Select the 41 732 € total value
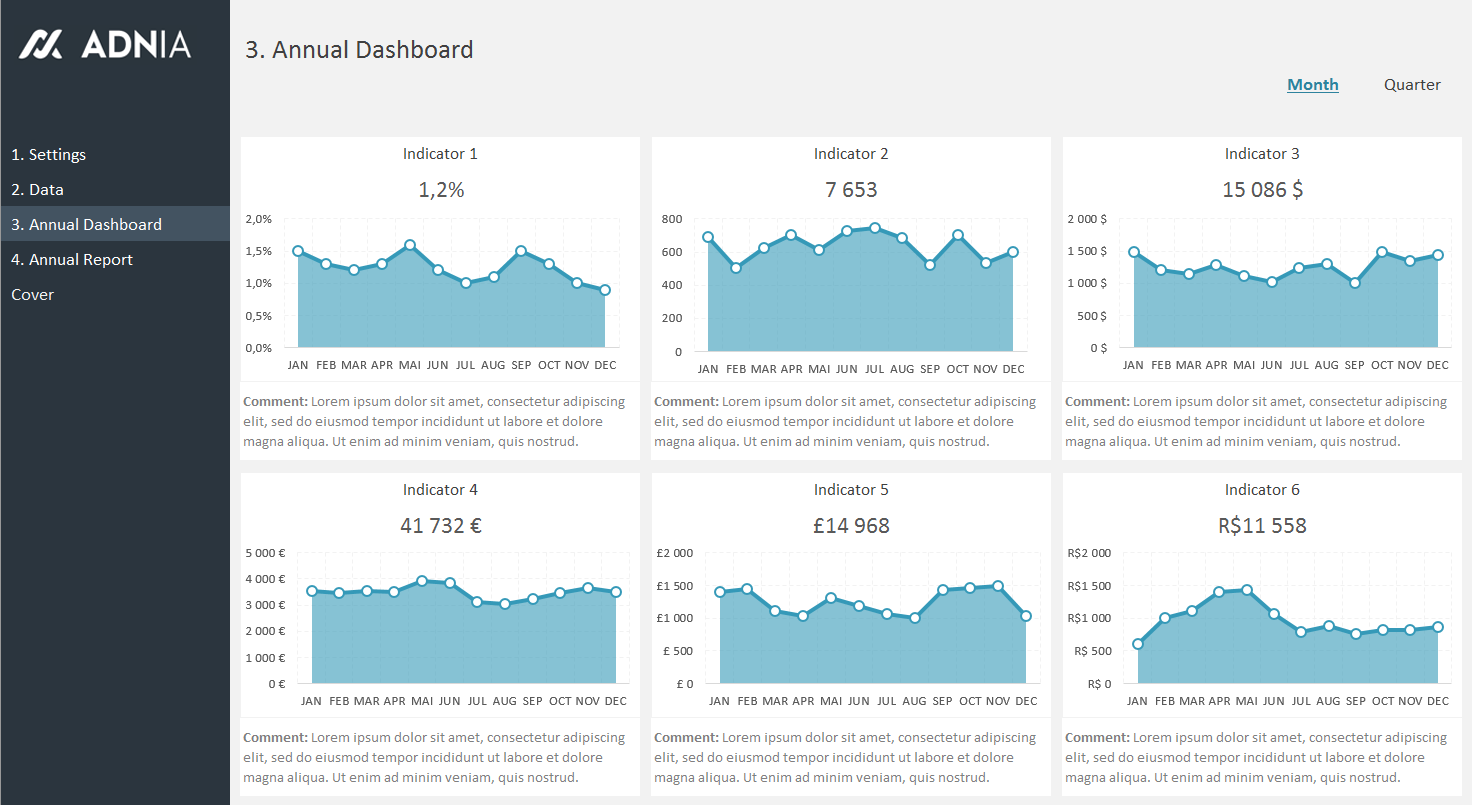Image resolution: width=1472 pixels, height=806 pixels. [x=440, y=526]
